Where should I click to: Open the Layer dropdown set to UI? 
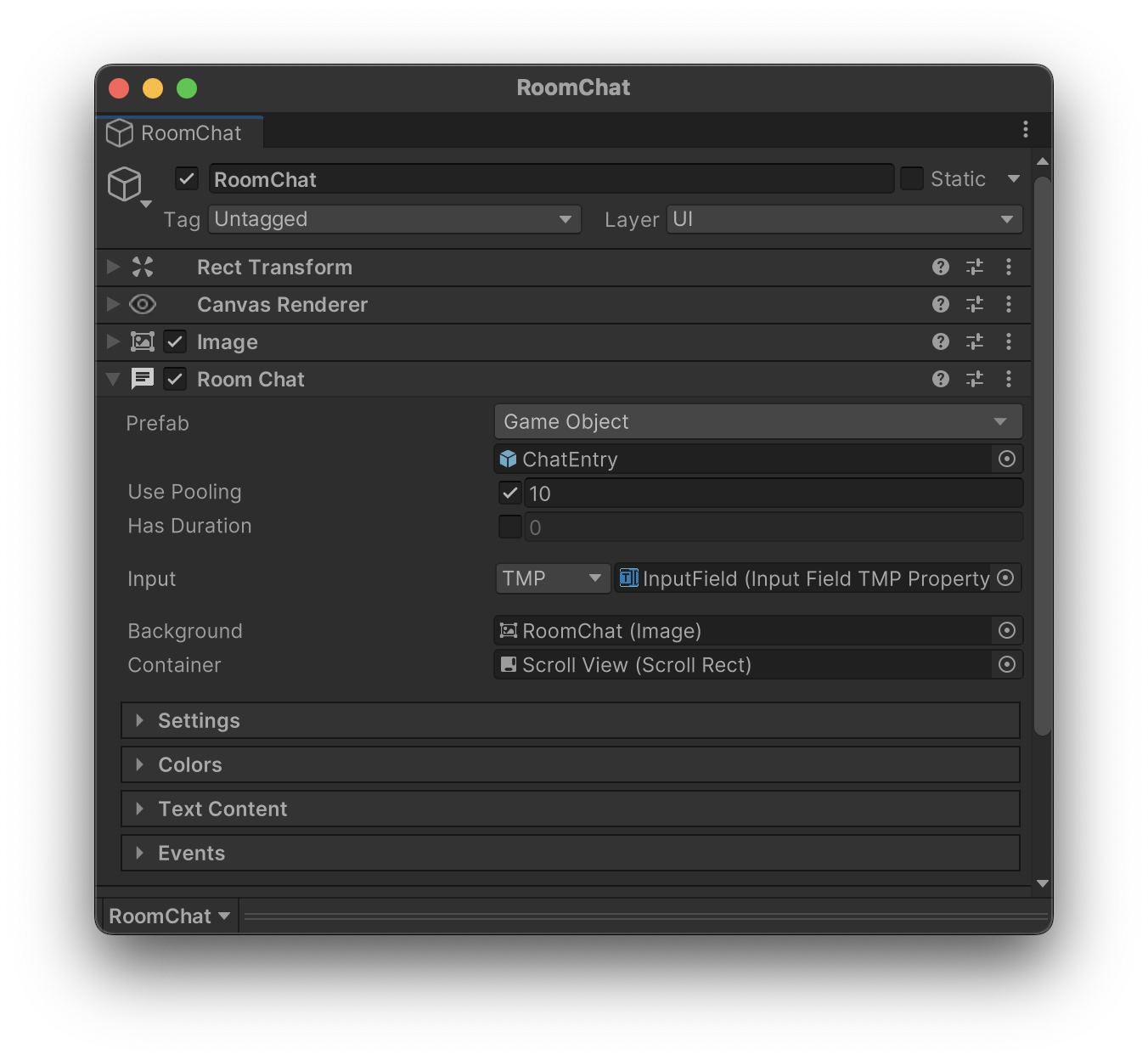(844, 220)
